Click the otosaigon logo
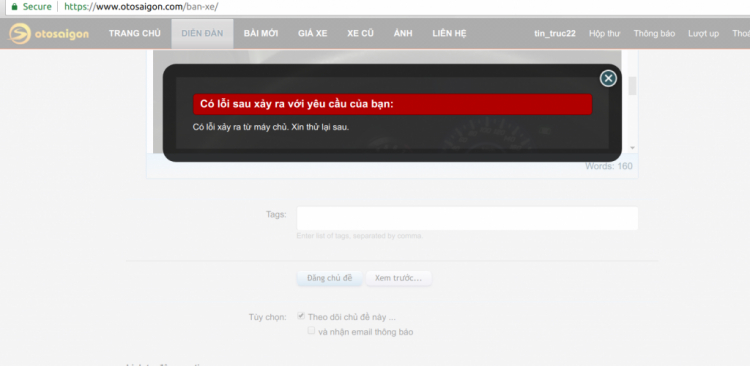Viewport: 750px width, 366px height. coord(49,34)
